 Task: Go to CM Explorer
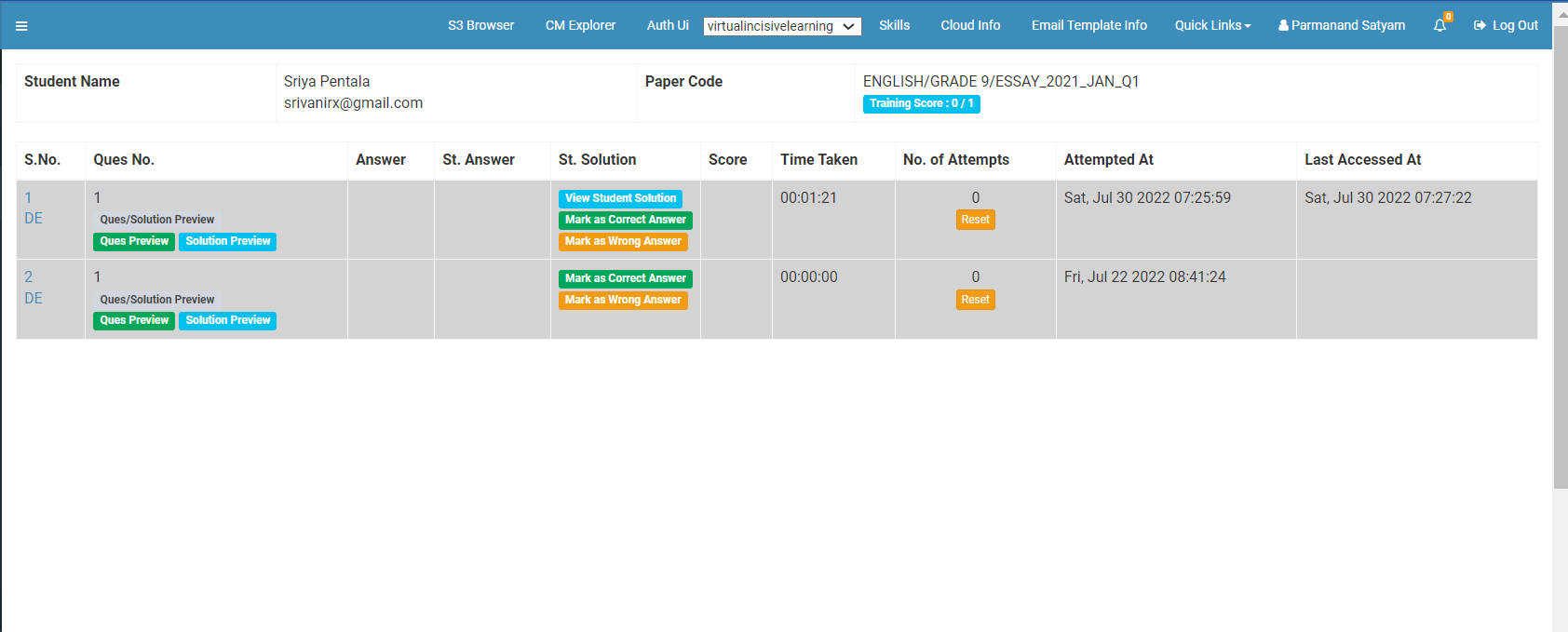coord(580,25)
